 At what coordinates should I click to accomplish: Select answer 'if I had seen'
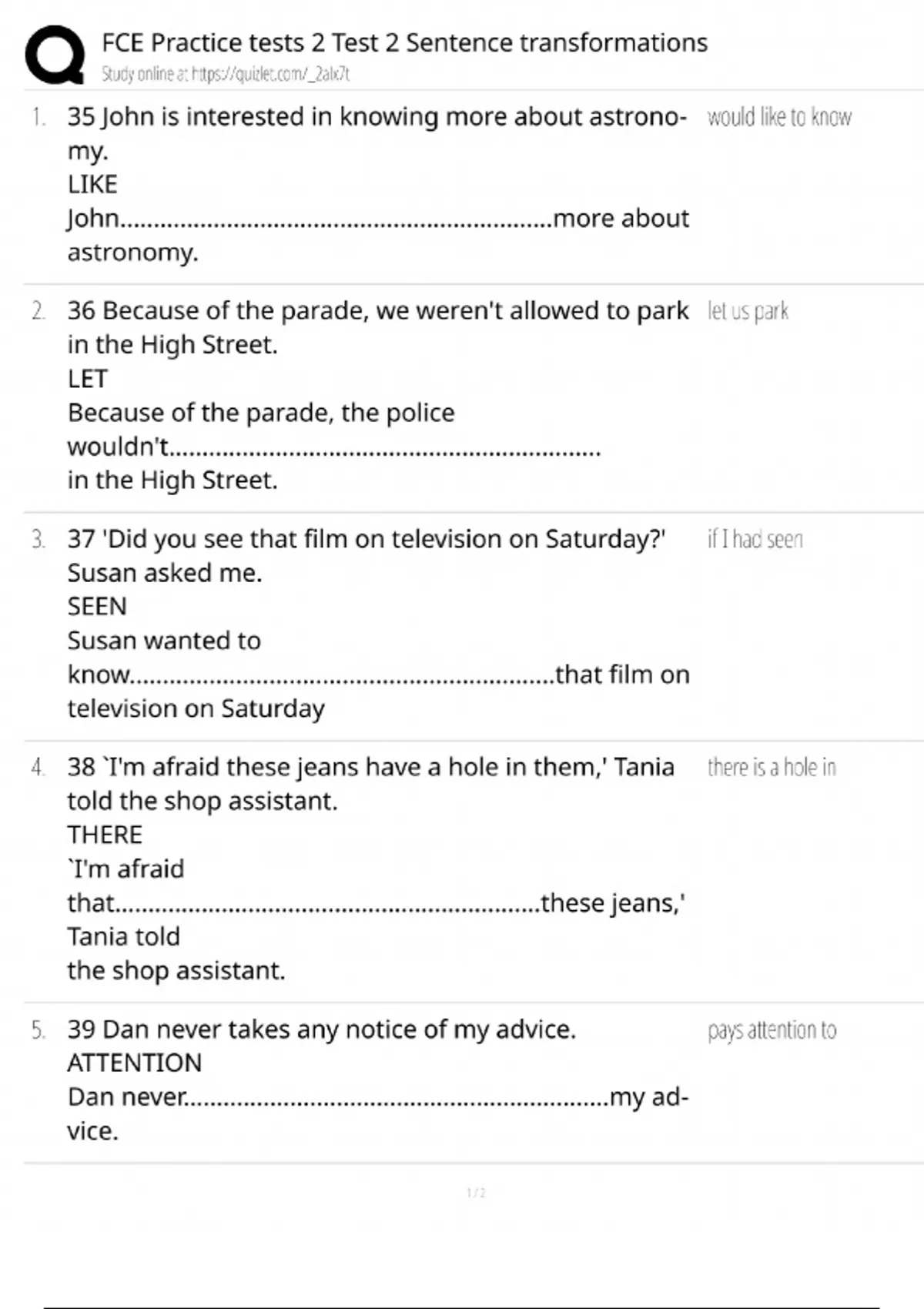[755, 539]
